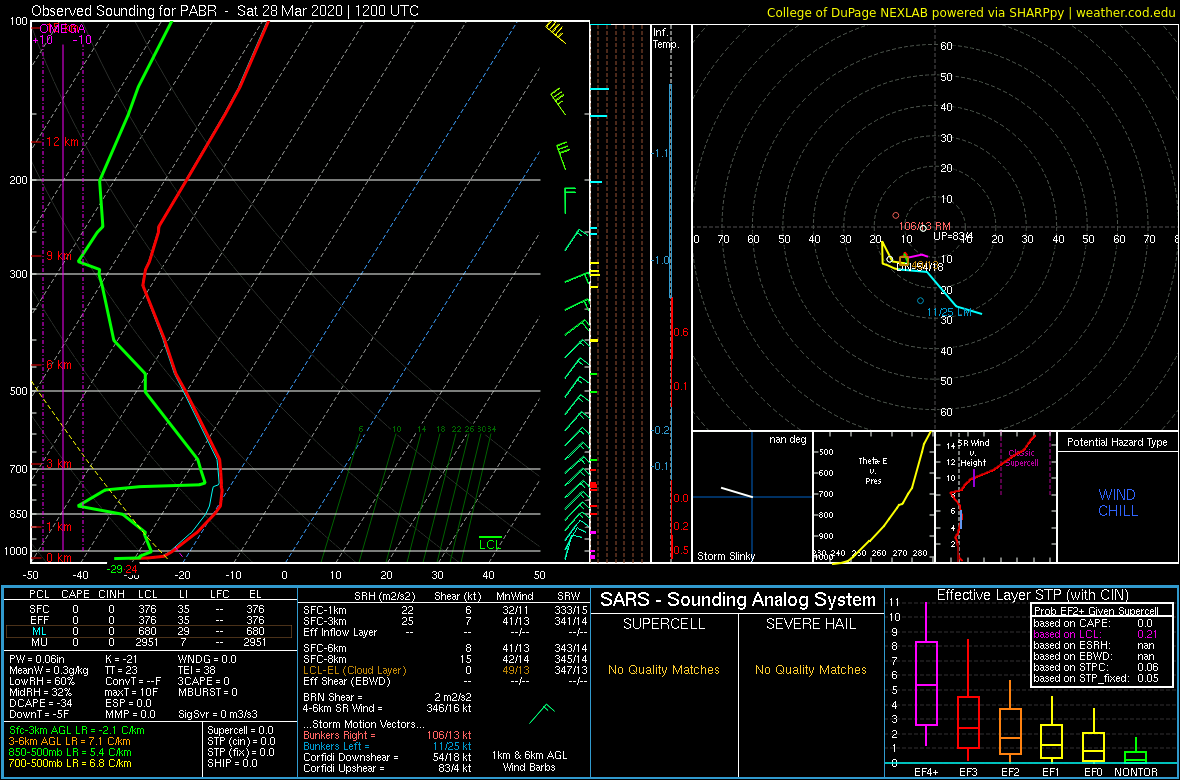Click the 850 pressure level label
Viewport: 1180px width, 780px height.
pos(17,514)
